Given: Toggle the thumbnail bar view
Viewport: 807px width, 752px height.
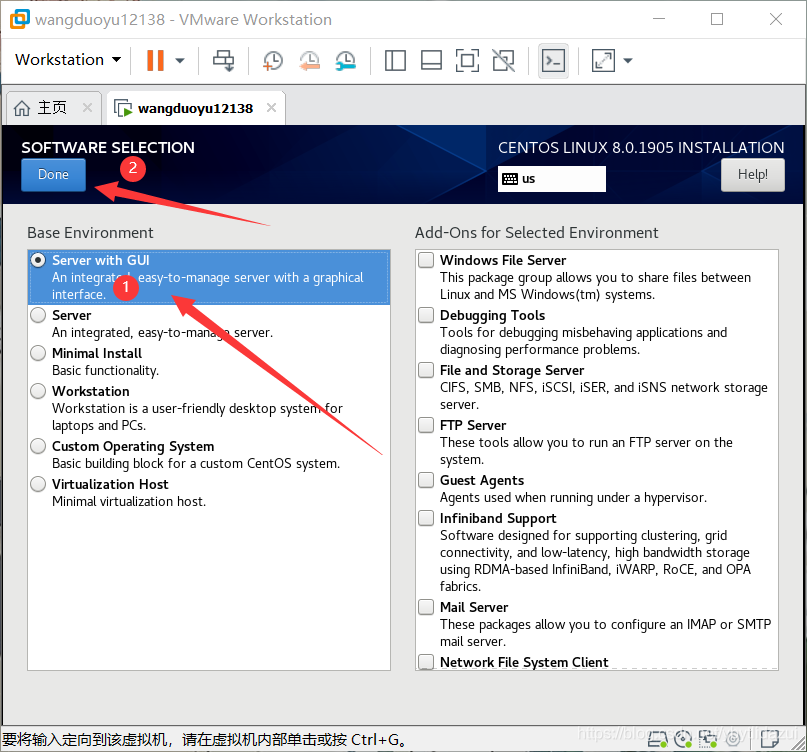Looking at the screenshot, I should tap(431, 60).
